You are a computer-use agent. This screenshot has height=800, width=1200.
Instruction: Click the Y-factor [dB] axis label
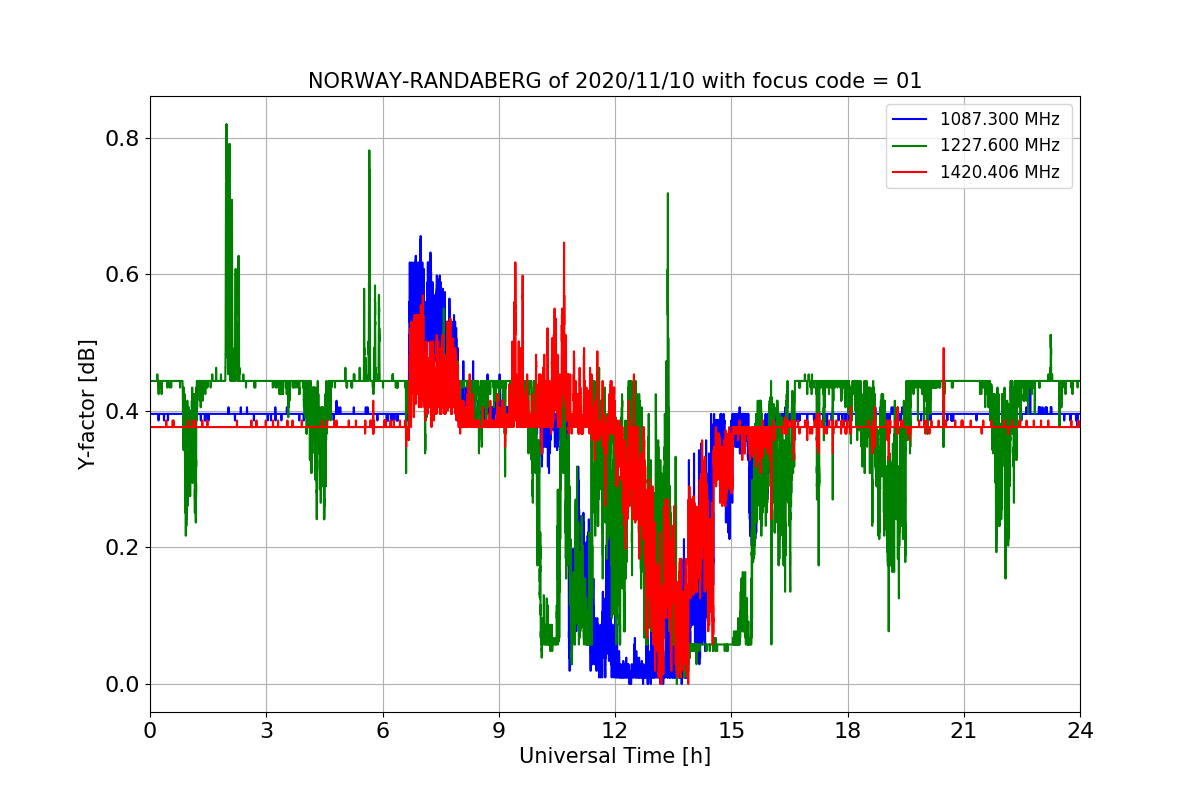click(87, 404)
